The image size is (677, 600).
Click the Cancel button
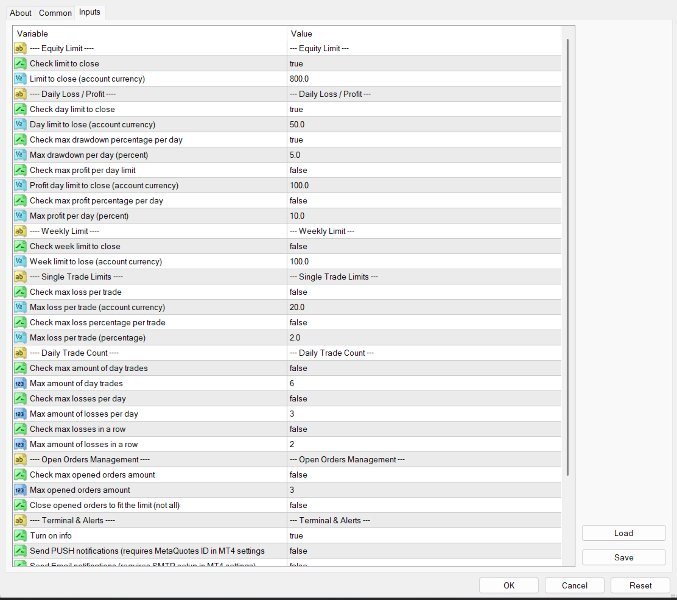(574, 585)
